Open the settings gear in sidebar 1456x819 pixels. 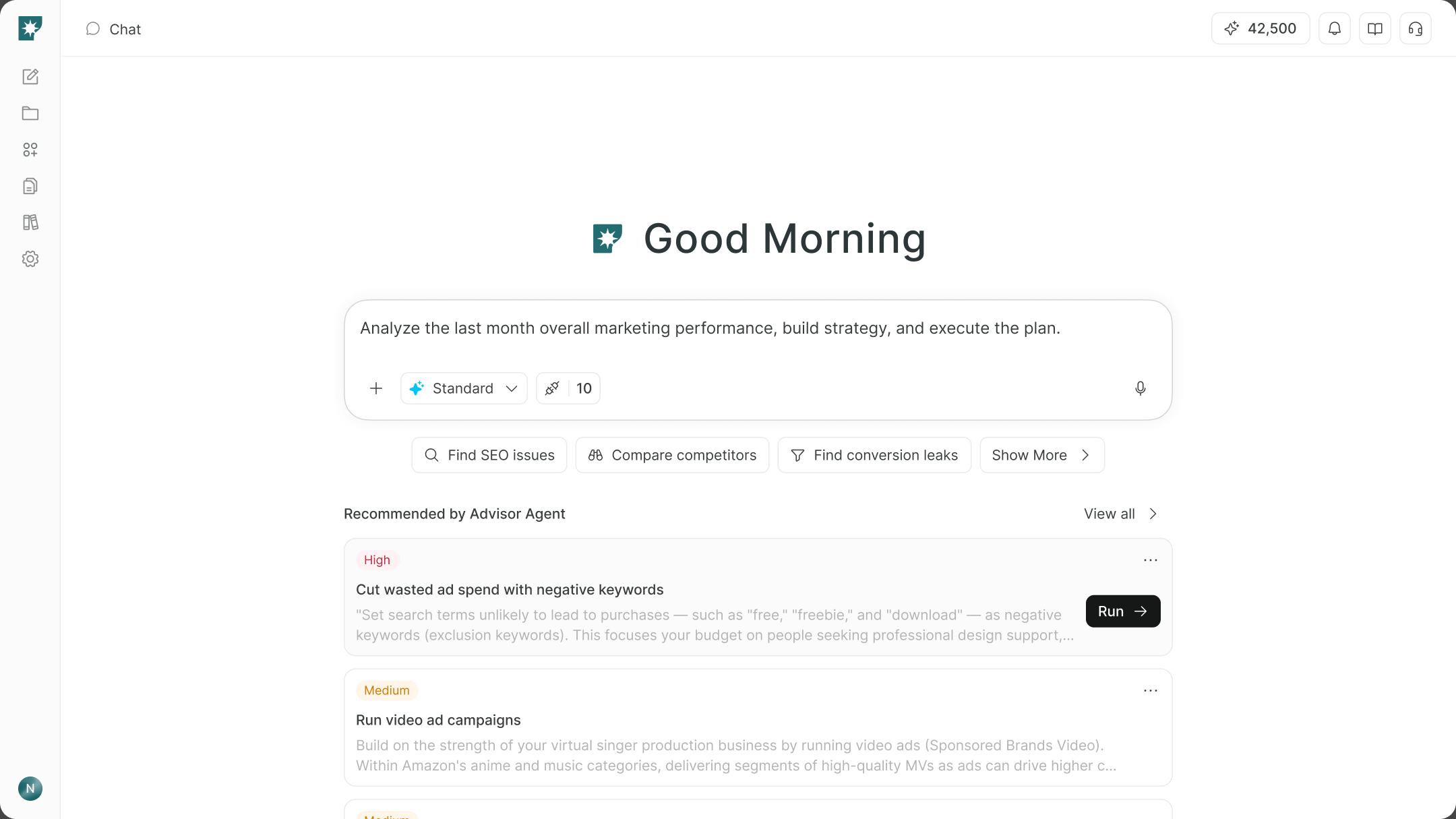pyautogui.click(x=30, y=259)
